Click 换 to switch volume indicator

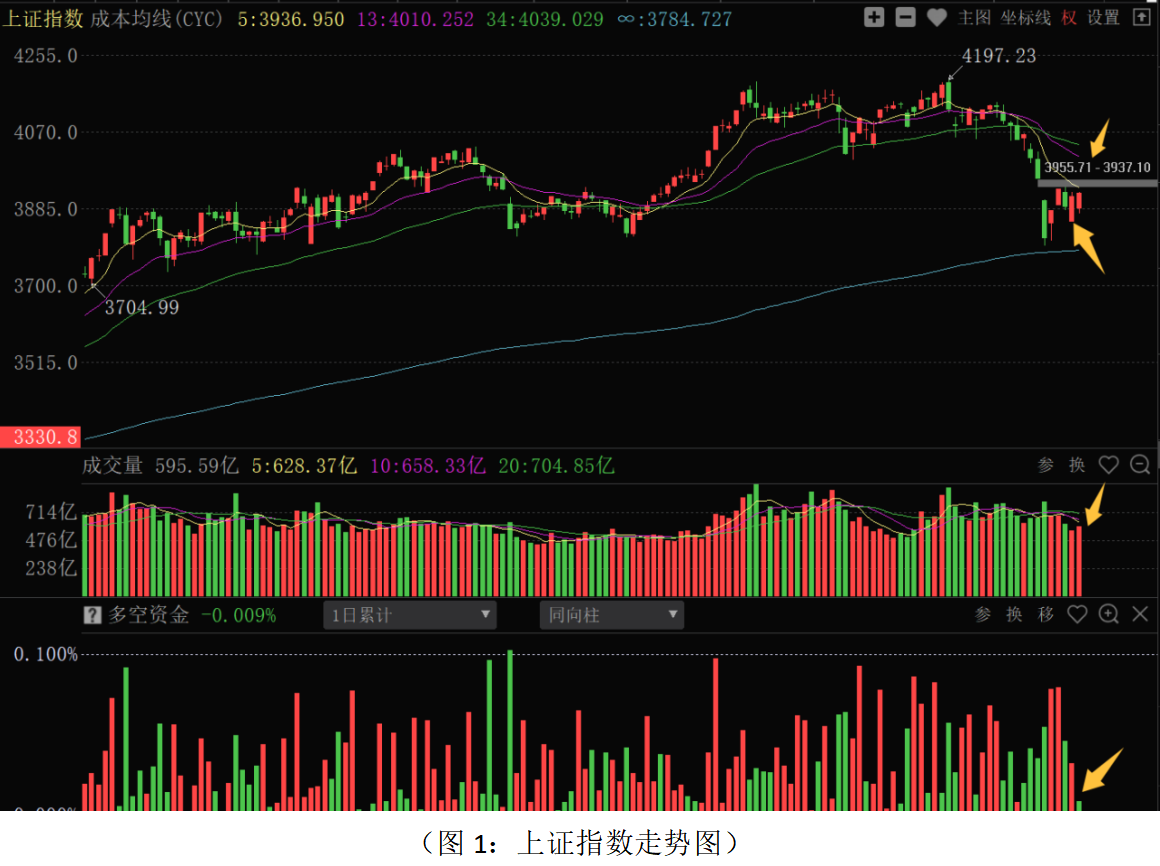click(1076, 464)
